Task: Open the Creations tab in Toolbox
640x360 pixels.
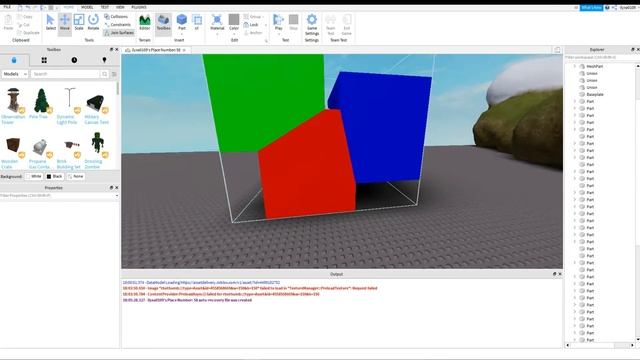Action: pos(104,60)
